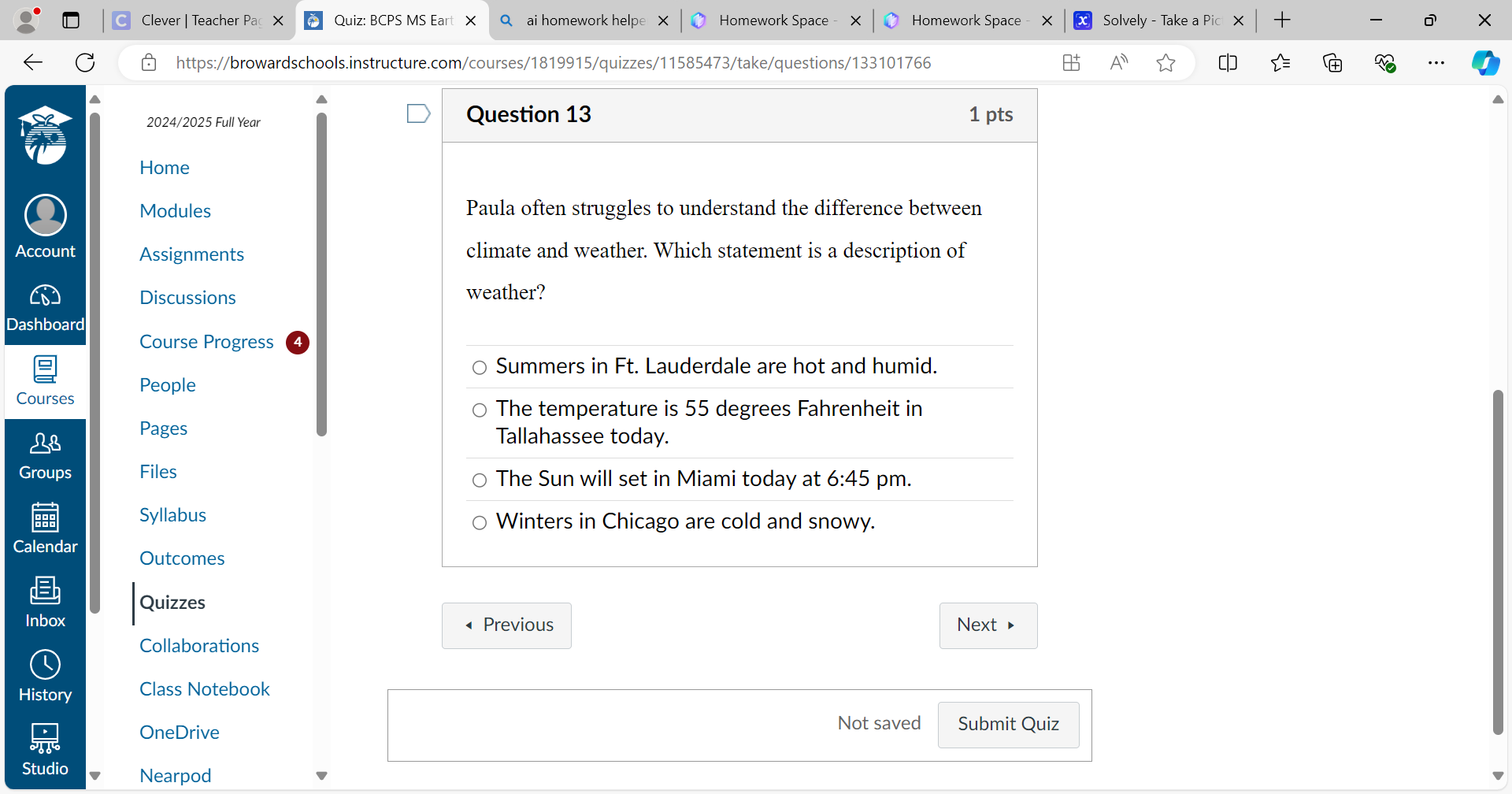View site information lock icon
Image resolution: width=1512 pixels, height=794 pixels.
point(149,63)
